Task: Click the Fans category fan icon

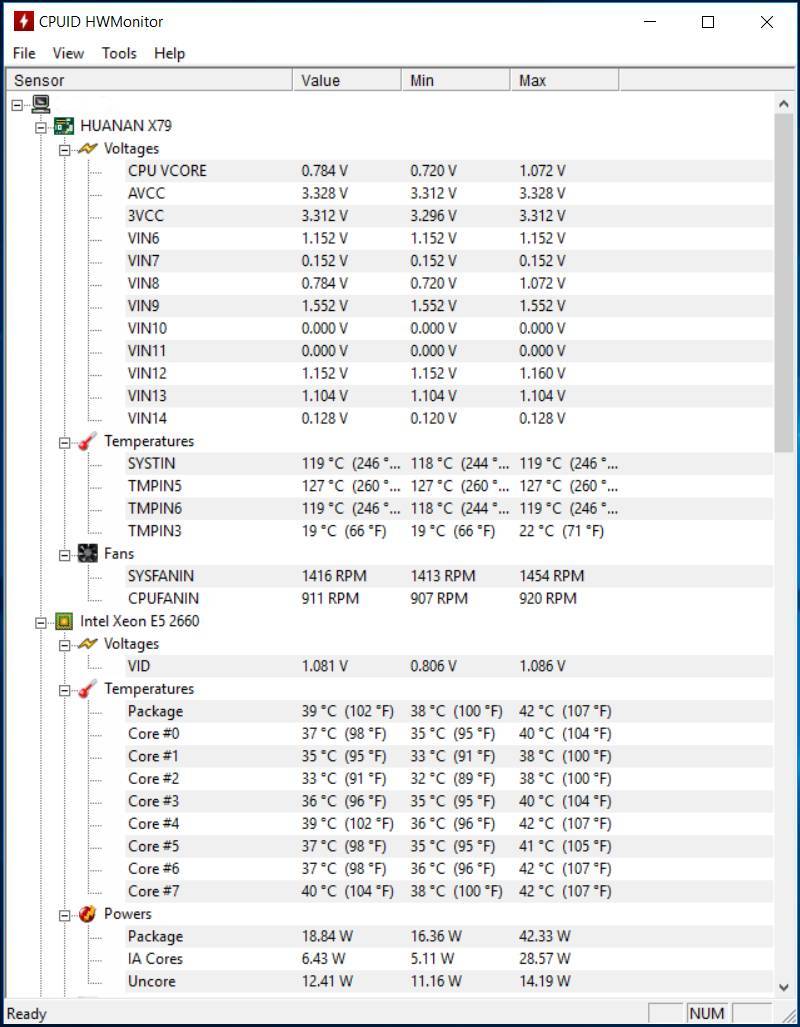Action: tap(88, 553)
